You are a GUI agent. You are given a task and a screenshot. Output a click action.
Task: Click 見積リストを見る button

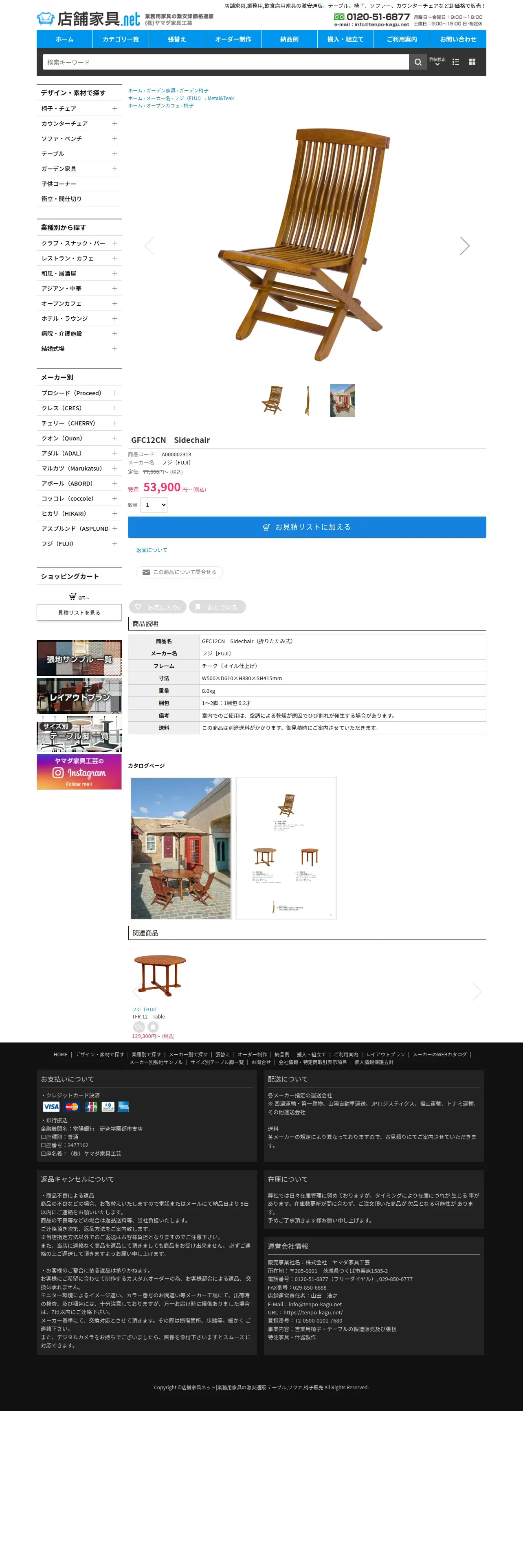79,612
